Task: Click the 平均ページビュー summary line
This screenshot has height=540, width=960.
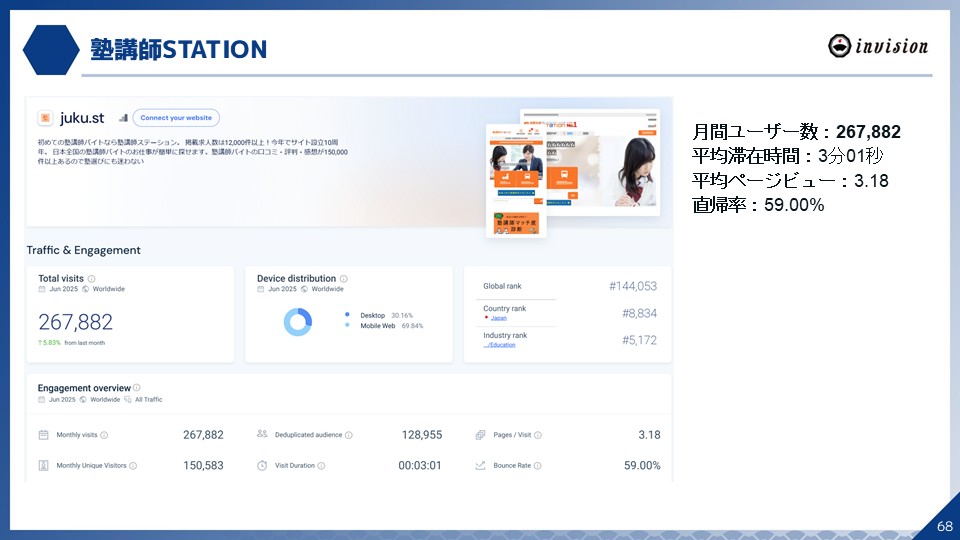Action: (790, 181)
